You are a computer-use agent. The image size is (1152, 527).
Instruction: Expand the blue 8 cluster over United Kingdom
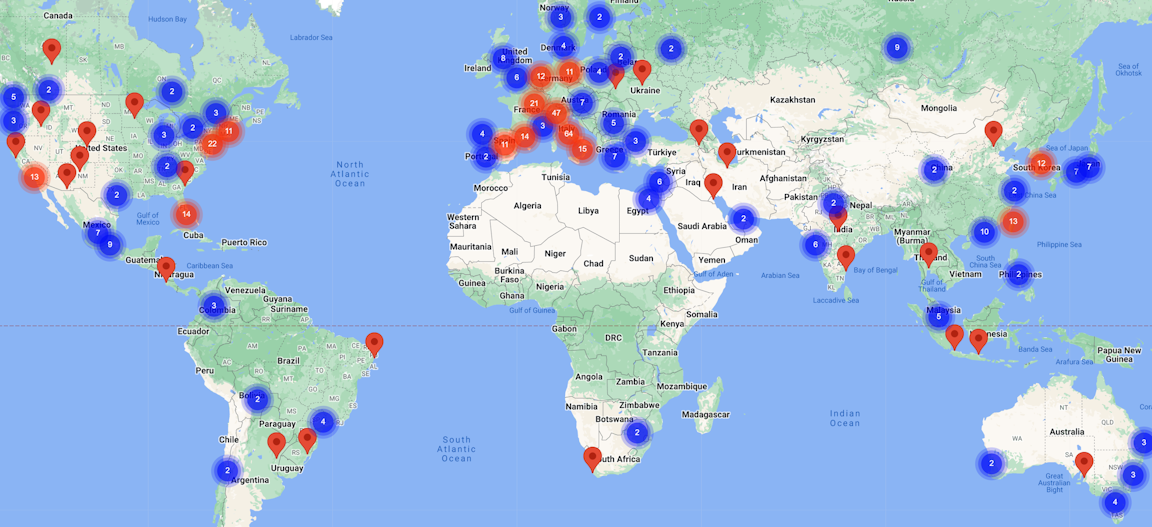click(x=503, y=59)
